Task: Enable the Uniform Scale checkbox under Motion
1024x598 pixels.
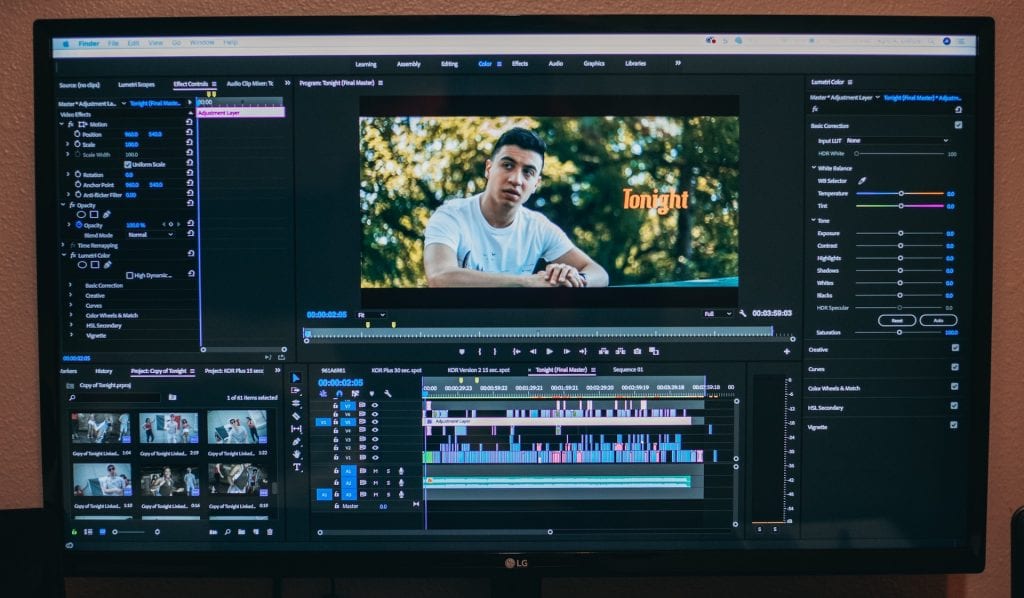Action: click(x=127, y=164)
